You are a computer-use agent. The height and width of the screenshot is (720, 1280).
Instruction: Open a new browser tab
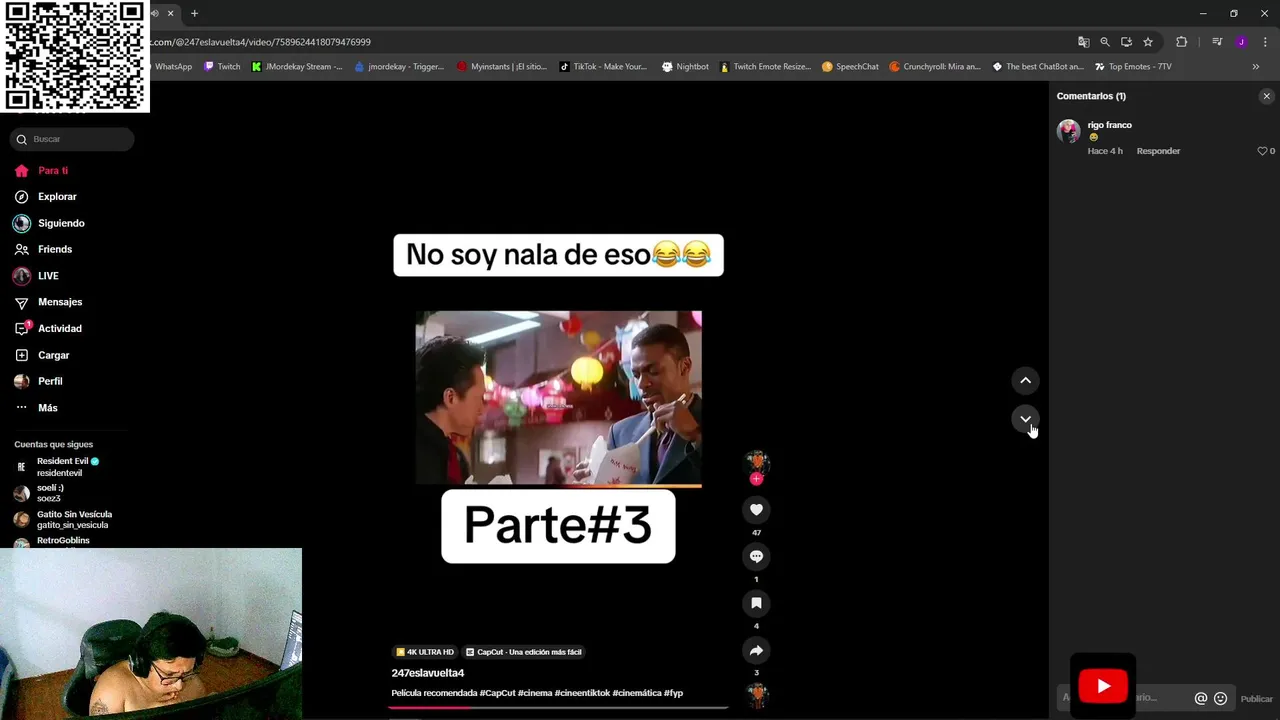pos(194,13)
